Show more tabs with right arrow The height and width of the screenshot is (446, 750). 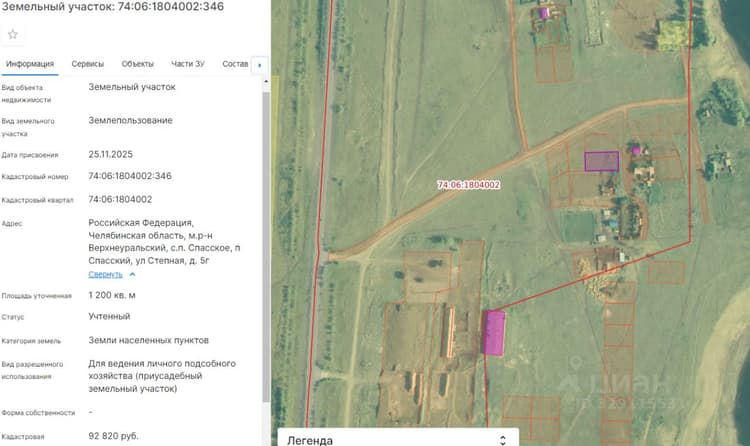[x=260, y=65]
